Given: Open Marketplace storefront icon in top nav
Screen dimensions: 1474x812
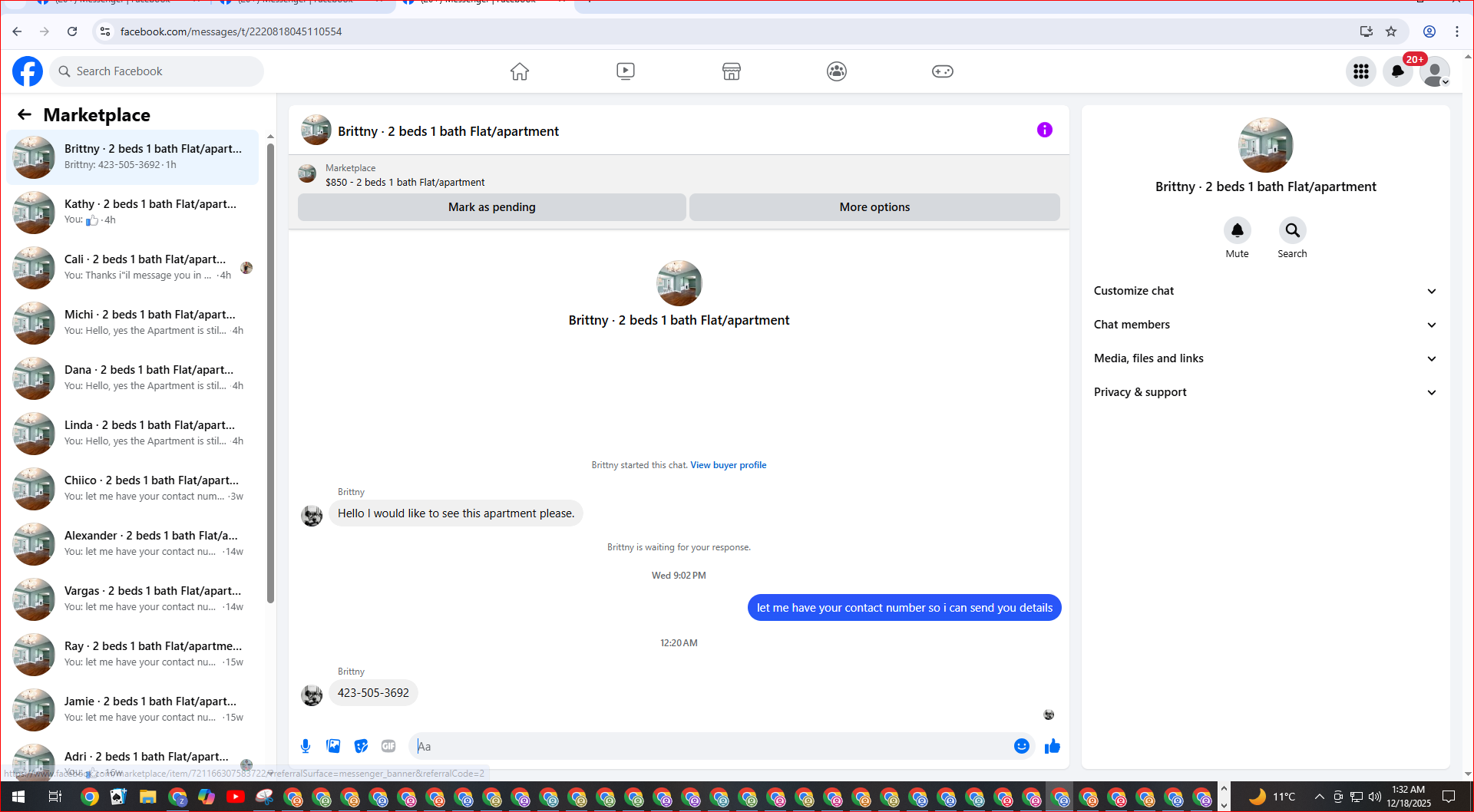Looking at the screenshot, I should click(732, 71).
